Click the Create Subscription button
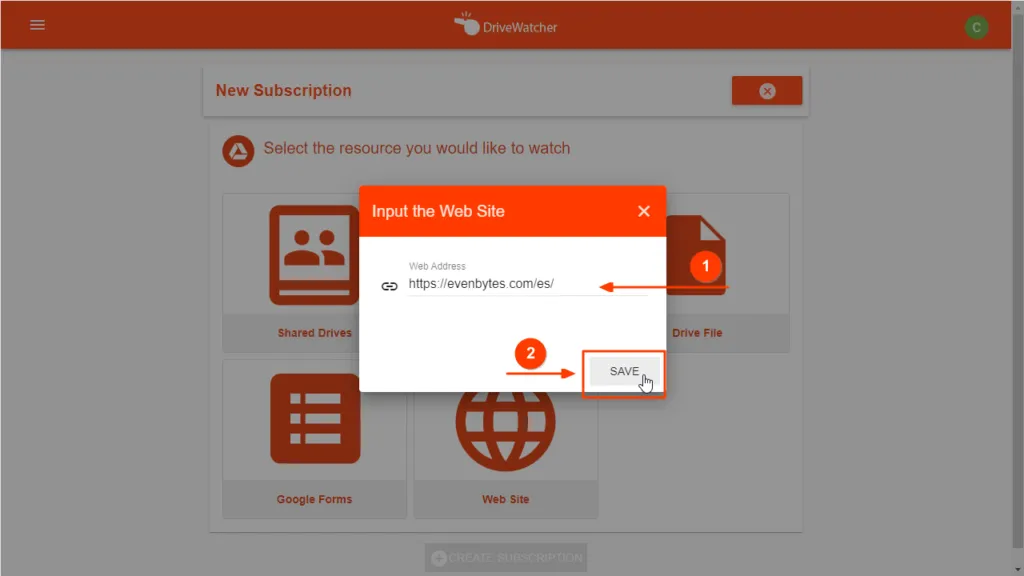1024x576 pixels. click(505, 558)
